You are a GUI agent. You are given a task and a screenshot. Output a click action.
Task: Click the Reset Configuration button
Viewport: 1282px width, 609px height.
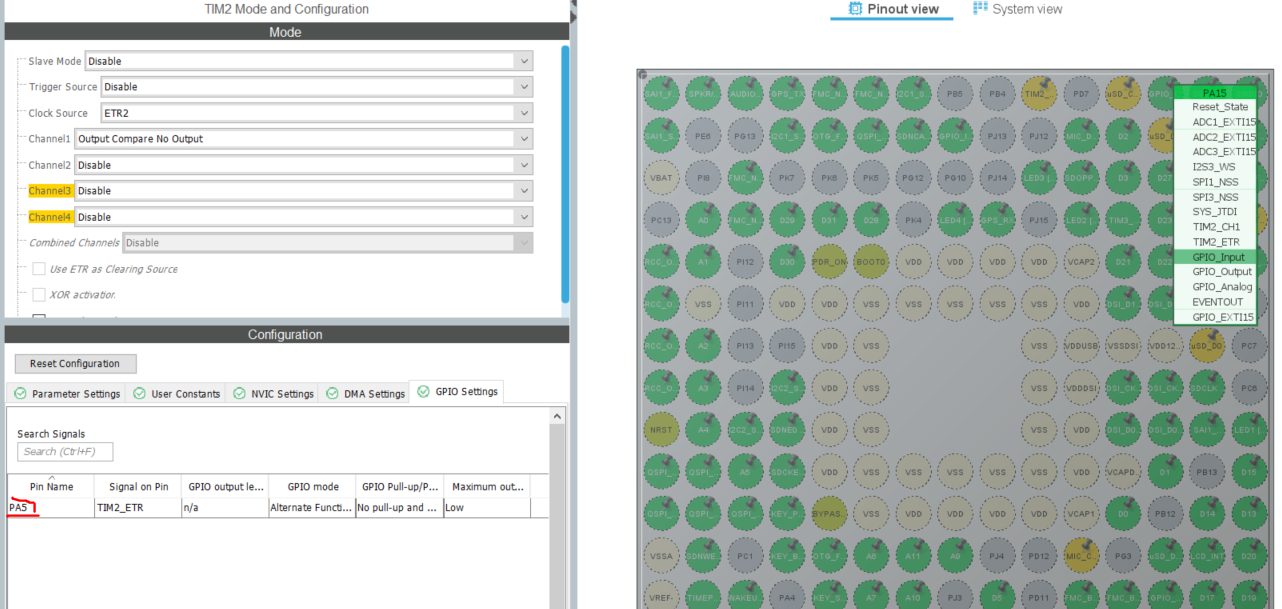tap(75, 364)
